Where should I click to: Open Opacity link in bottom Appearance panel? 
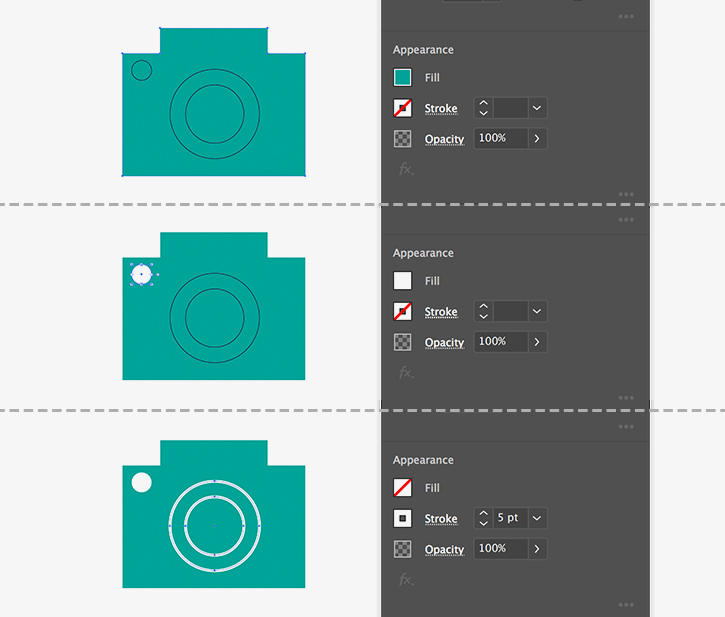click(x=444, y=549)
